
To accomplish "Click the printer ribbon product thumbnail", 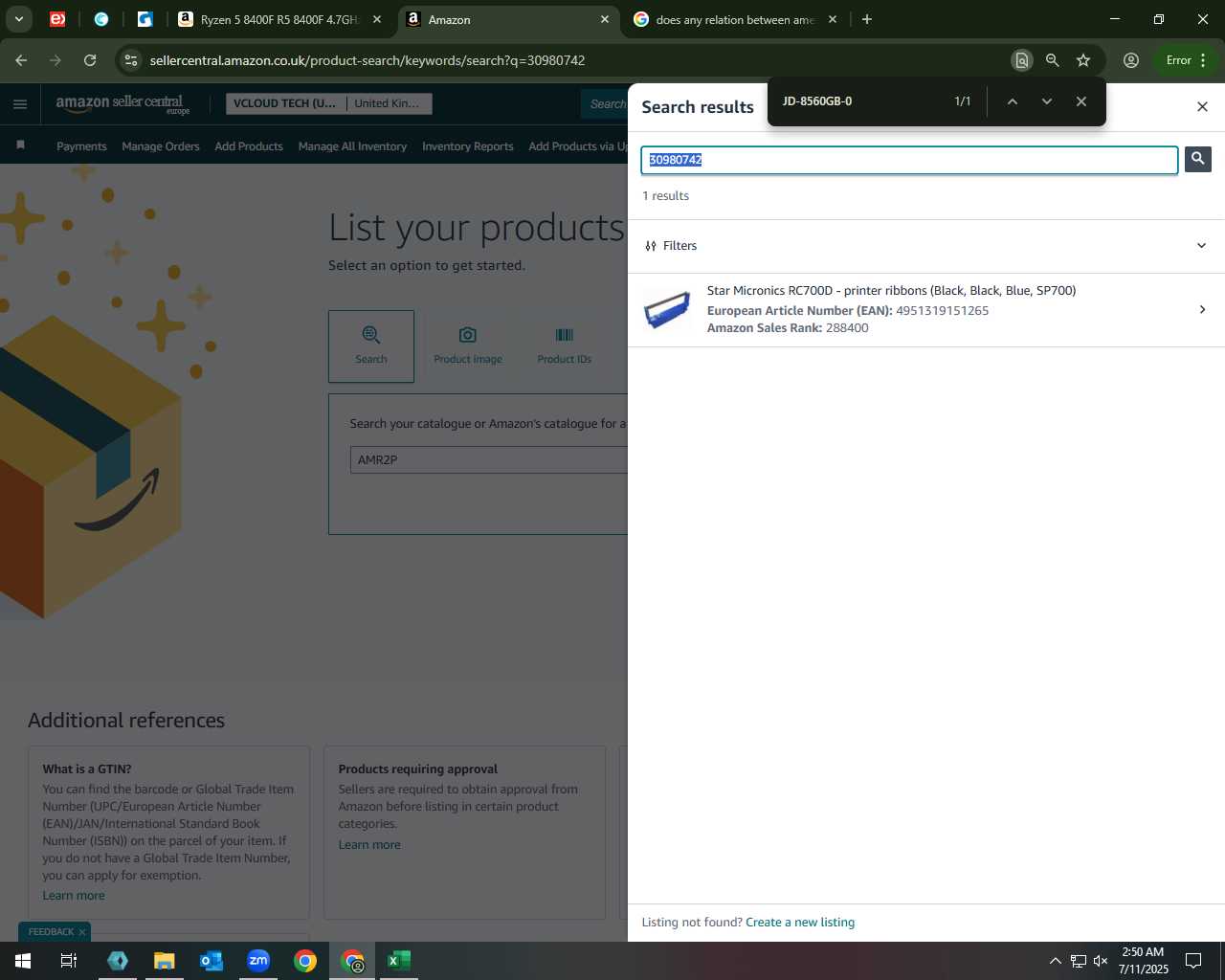I will (668, 309).
